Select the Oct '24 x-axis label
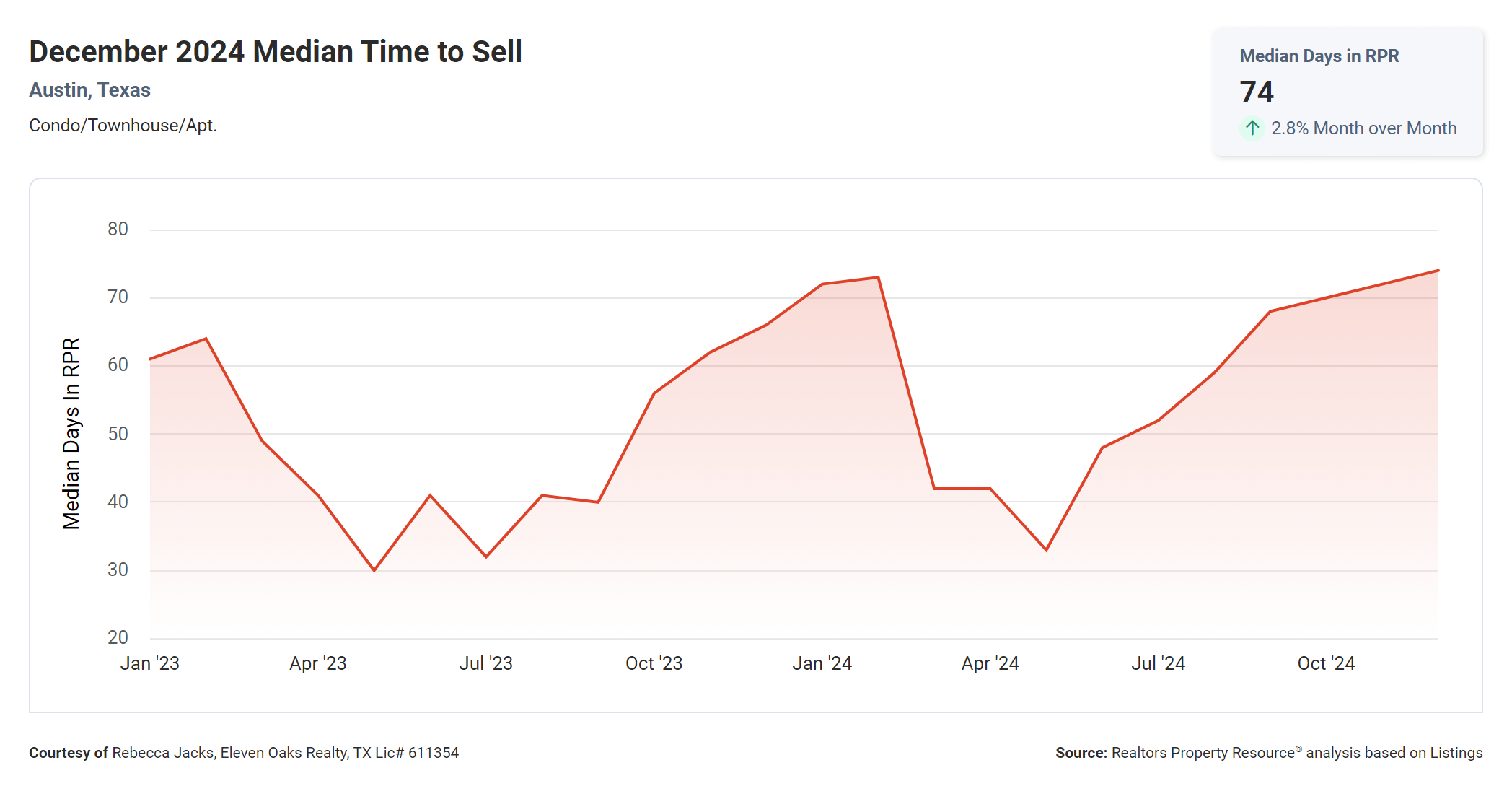 (x=1327, y=663)
